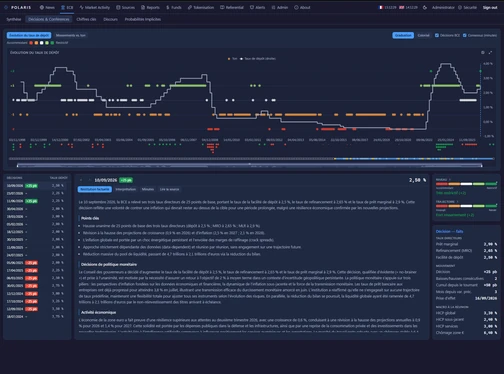Screen dimensions: 504x374
Task: Select the Graduation display mode
Action: [x=403, y=35]
